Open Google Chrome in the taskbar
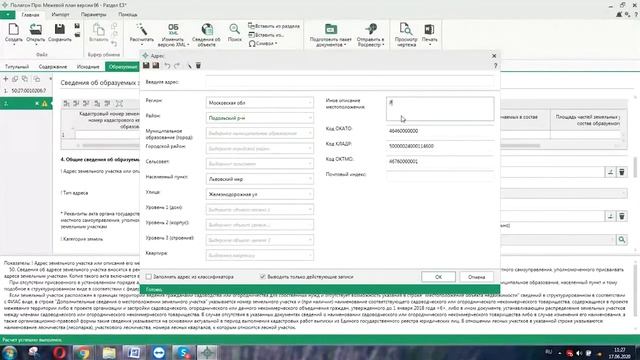Screen dimensions: 640x360 [x=84, y=352]
